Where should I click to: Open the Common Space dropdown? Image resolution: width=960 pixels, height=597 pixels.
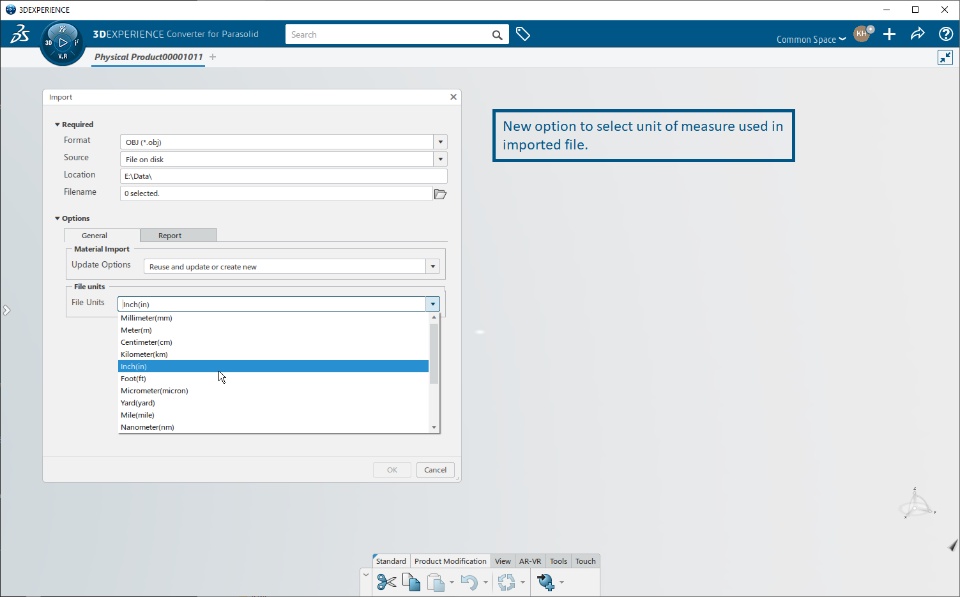(811, 39)
